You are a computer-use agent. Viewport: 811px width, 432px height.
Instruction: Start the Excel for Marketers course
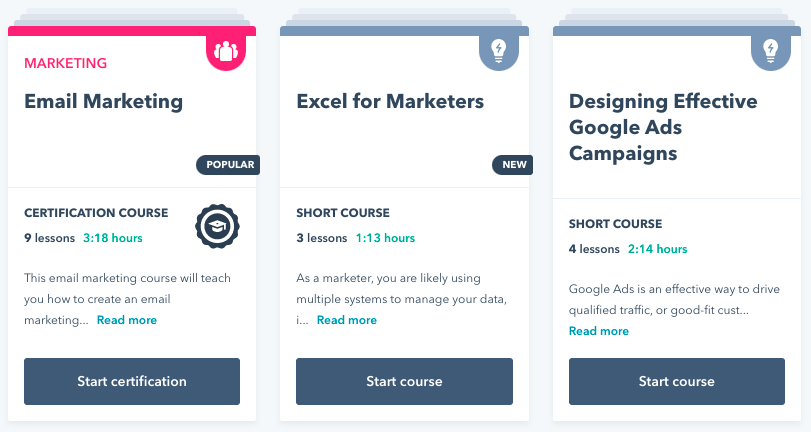404,381
